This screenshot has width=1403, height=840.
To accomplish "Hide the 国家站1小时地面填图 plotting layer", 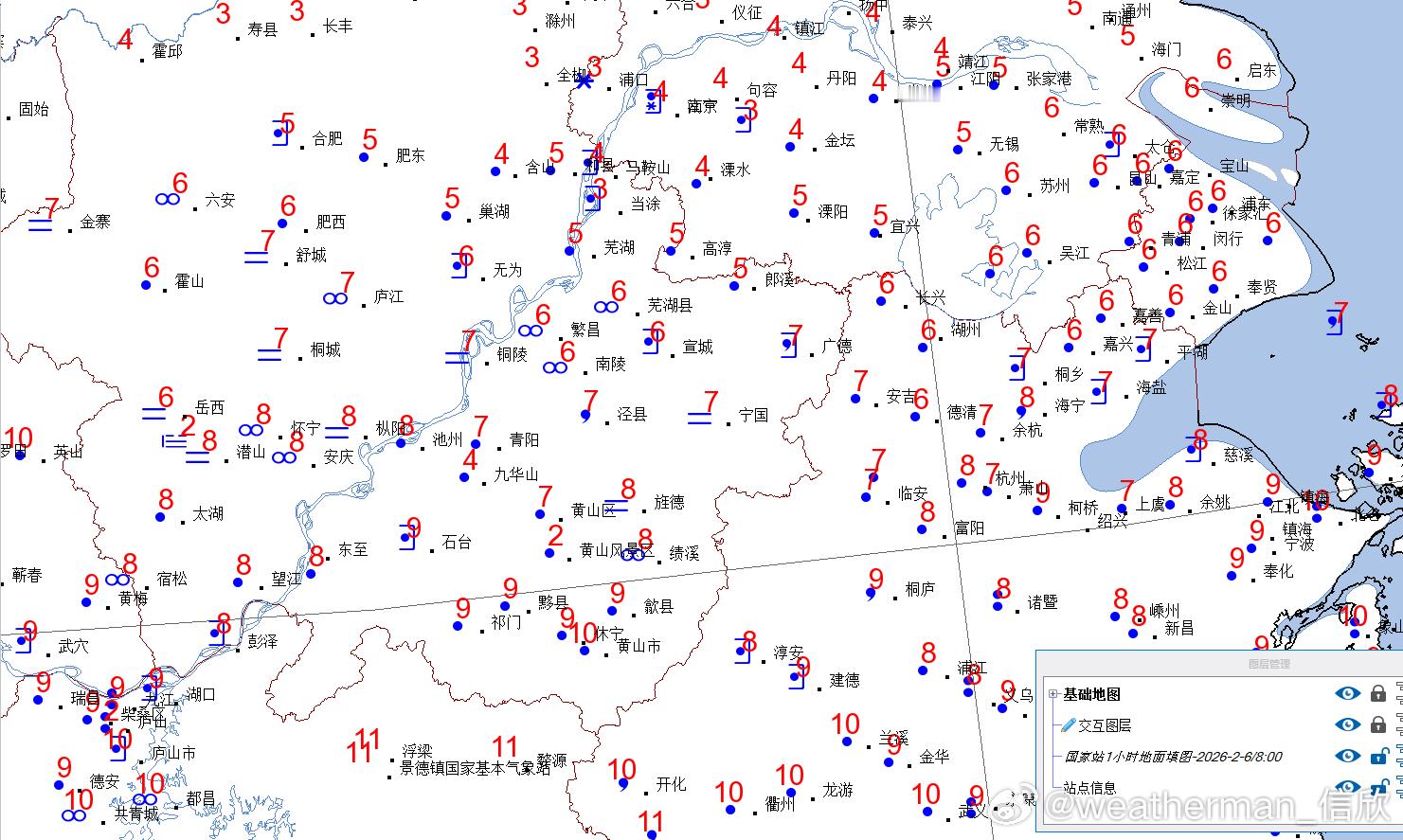I will point(1348,757).
